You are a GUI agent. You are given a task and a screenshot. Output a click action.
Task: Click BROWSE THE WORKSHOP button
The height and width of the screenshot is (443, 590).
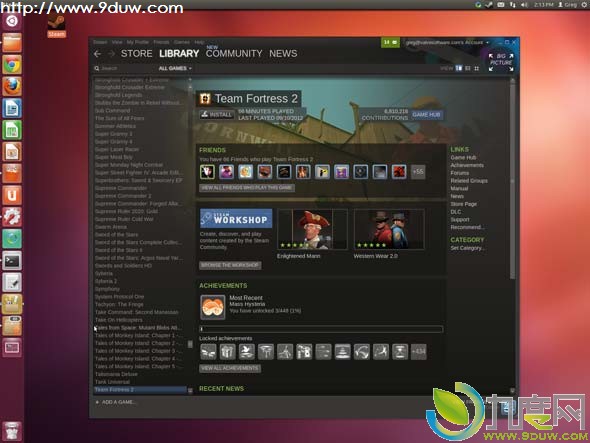(230, 265)
